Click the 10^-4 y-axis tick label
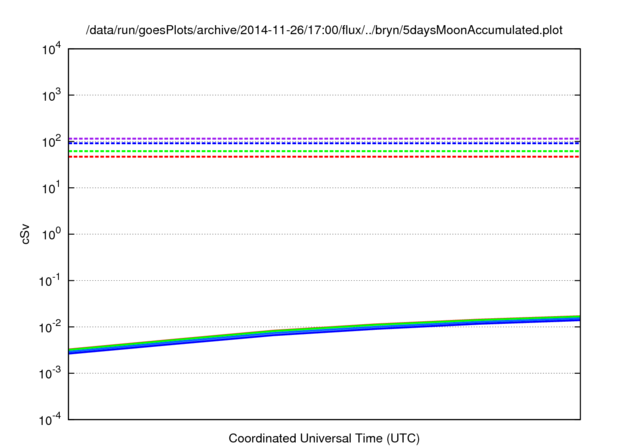This screenshot has width=640, height=448. point(50,420)
